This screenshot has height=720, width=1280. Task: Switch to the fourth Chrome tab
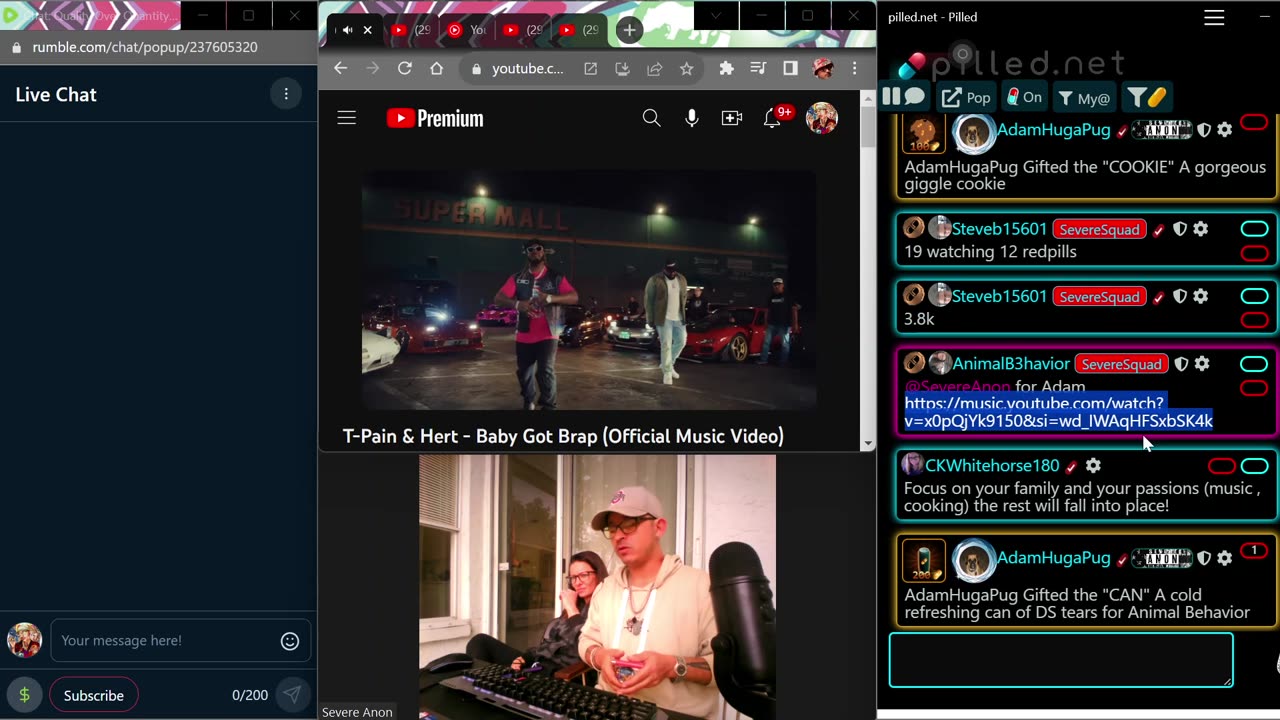(x=522, y=30)
